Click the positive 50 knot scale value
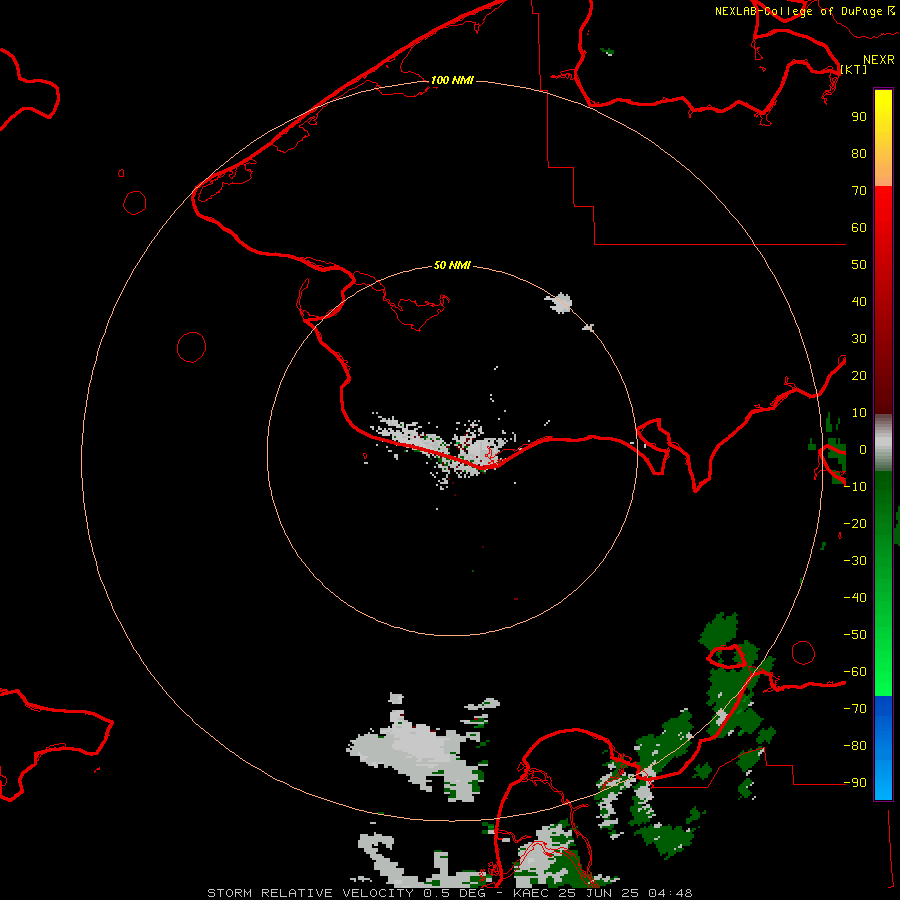The width and height of the screenshot is (900, 900). [x=859, y=265]
